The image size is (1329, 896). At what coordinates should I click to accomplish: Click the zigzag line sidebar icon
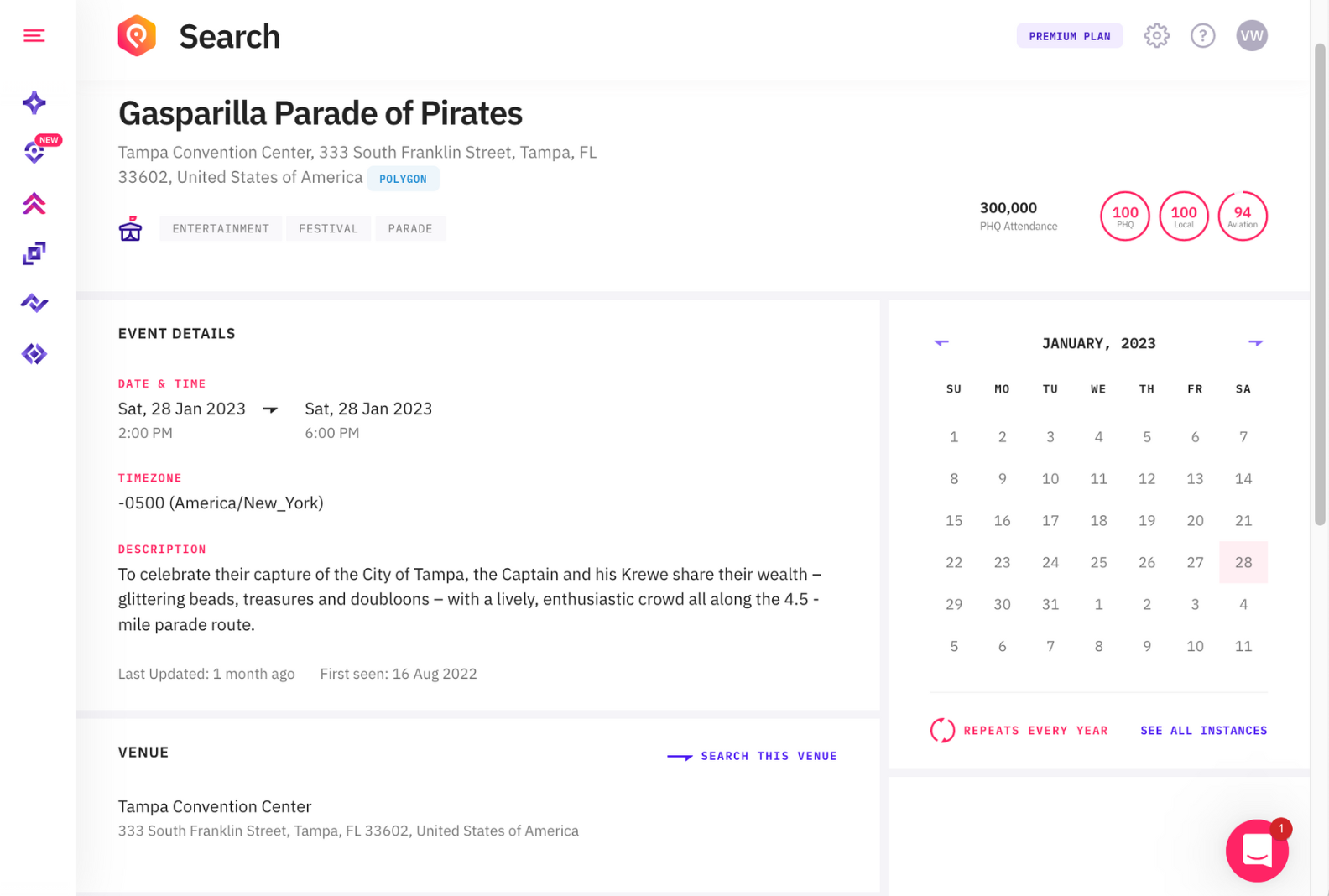(x=34, y=303)
